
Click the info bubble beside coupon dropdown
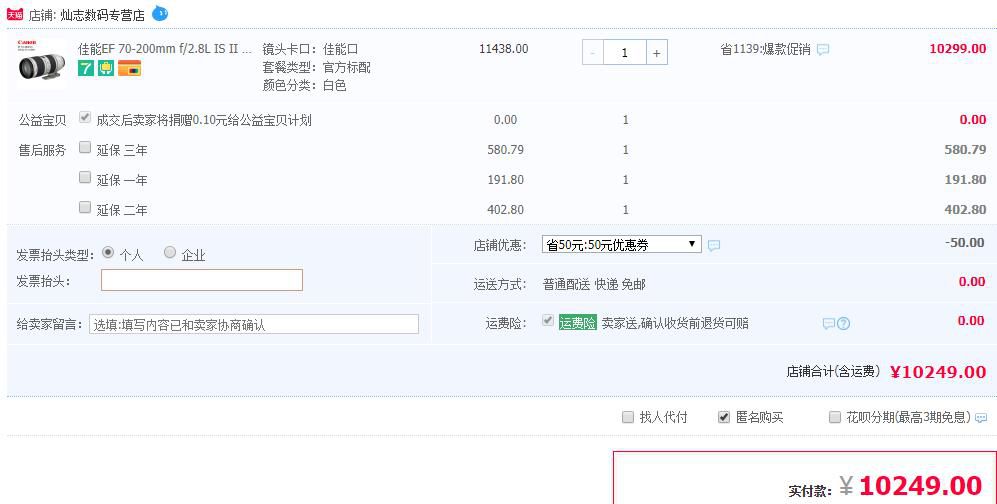pos(713,245)
